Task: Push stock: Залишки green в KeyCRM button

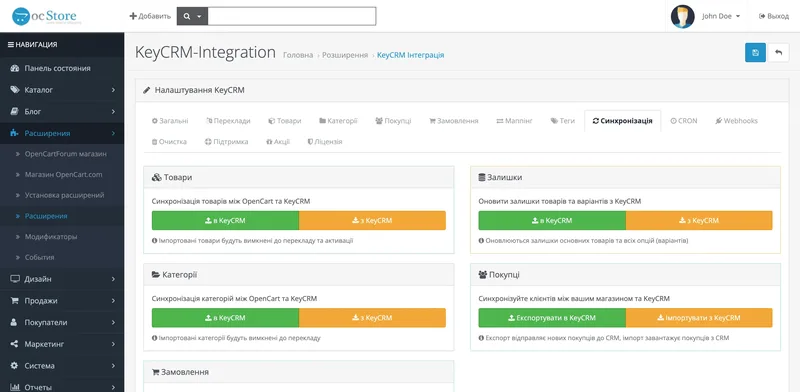Action: pos(552,220)
